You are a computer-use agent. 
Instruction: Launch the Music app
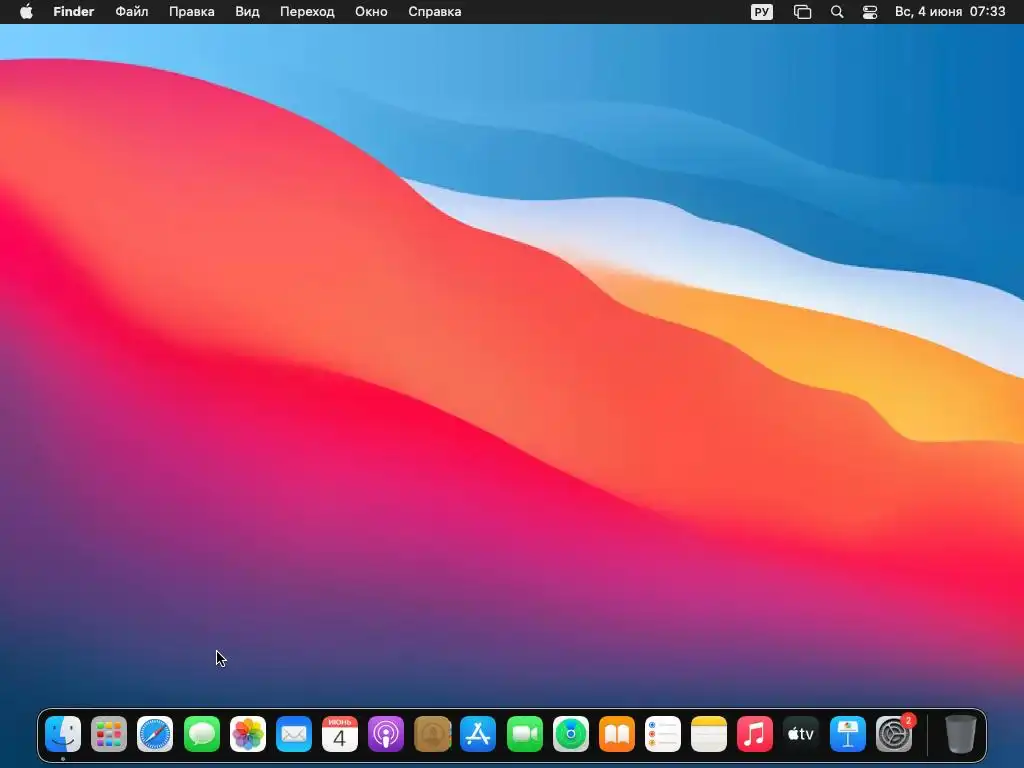pyautogui.click(x=755, y=734)
